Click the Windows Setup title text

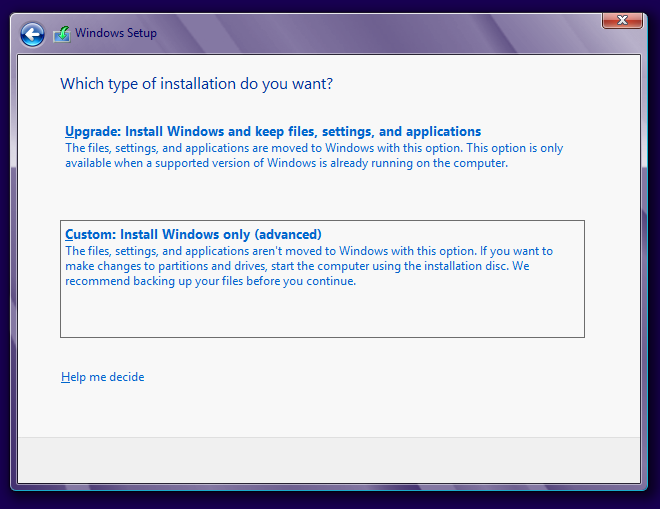[x=116, y=34]
